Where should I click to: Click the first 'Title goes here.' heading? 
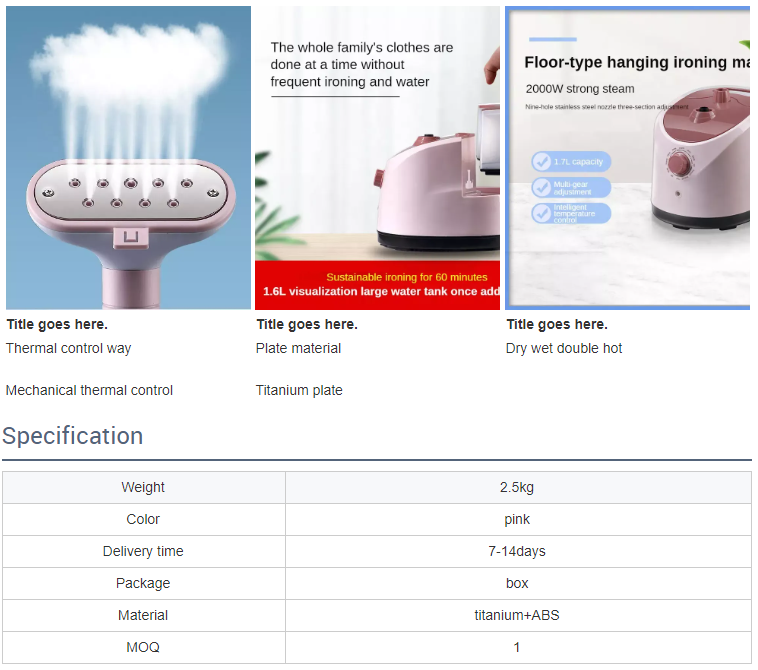click(x=57, y=324)
